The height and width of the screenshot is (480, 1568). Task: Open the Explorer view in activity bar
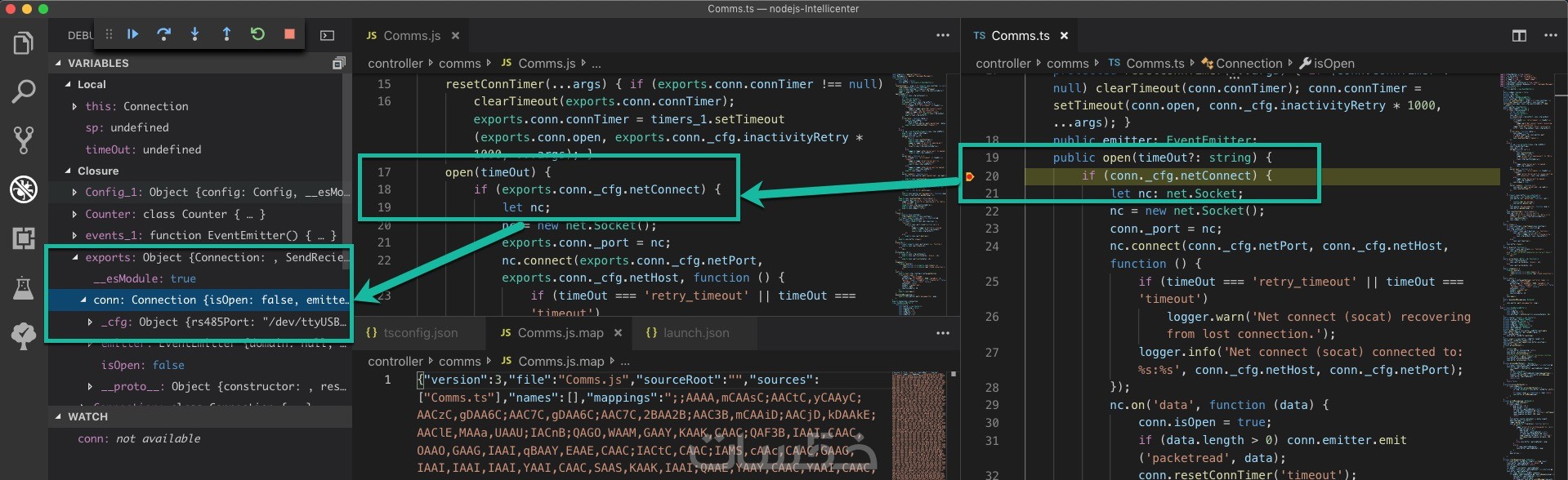point(24,42)
